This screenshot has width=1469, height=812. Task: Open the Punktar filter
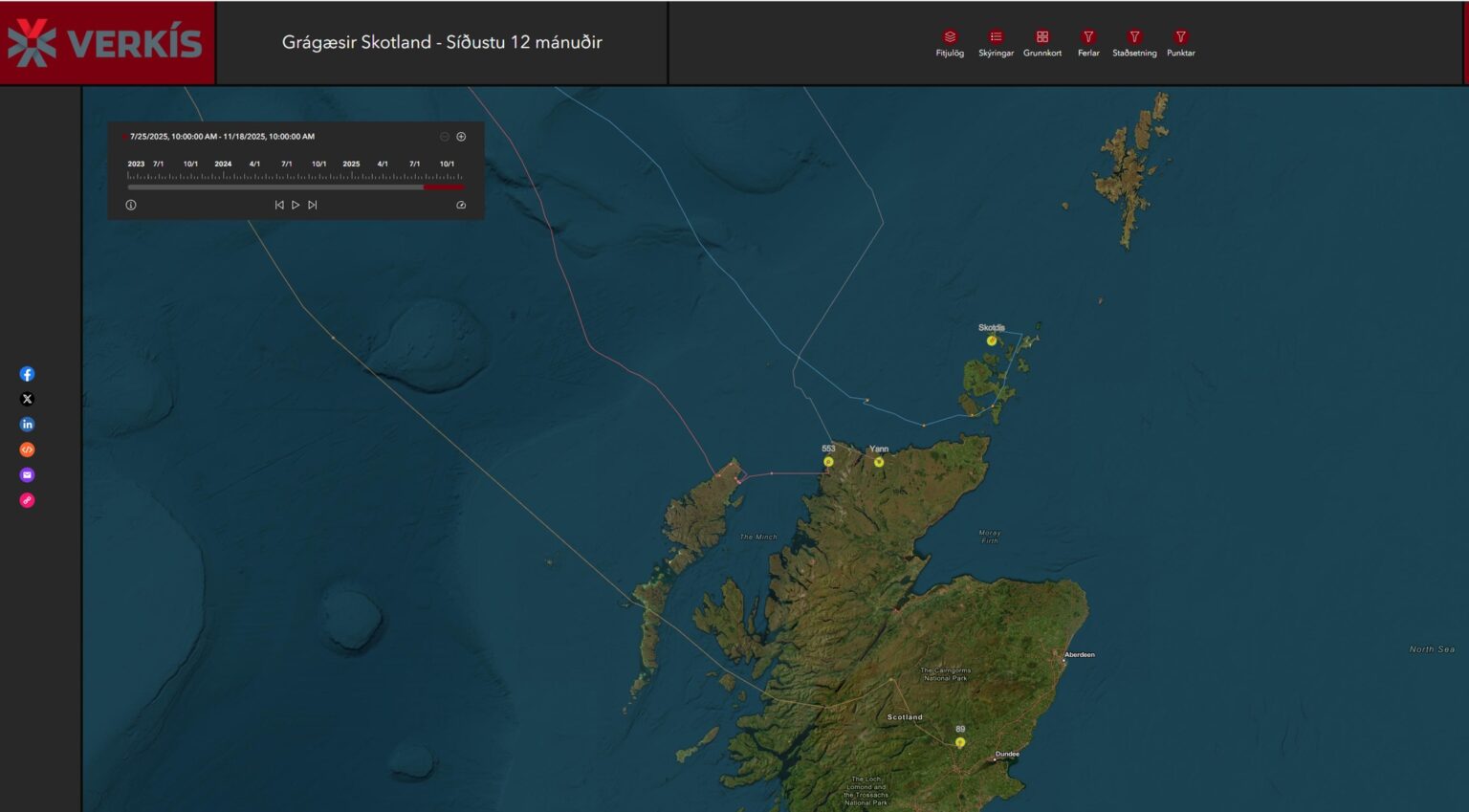[1180, 38]
